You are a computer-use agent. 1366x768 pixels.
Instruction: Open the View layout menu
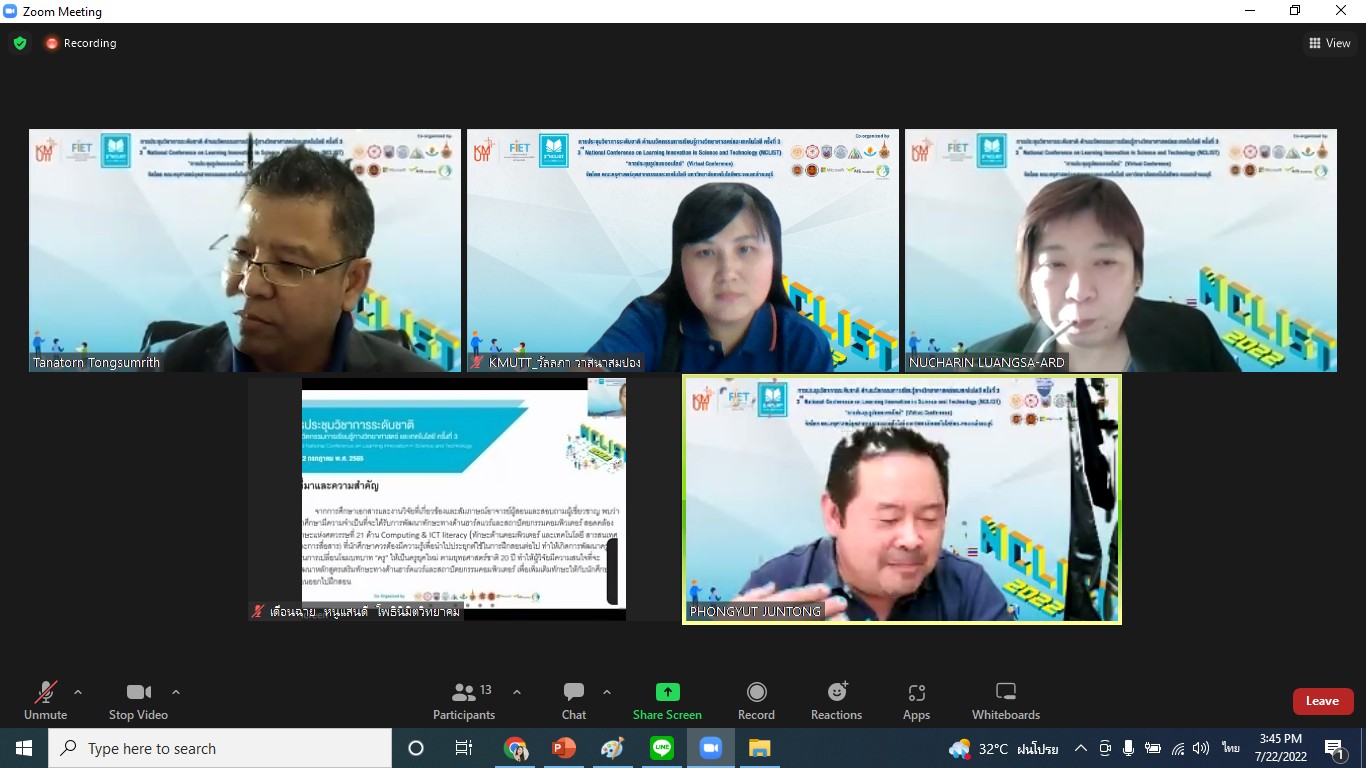[x=1329, y=43]
